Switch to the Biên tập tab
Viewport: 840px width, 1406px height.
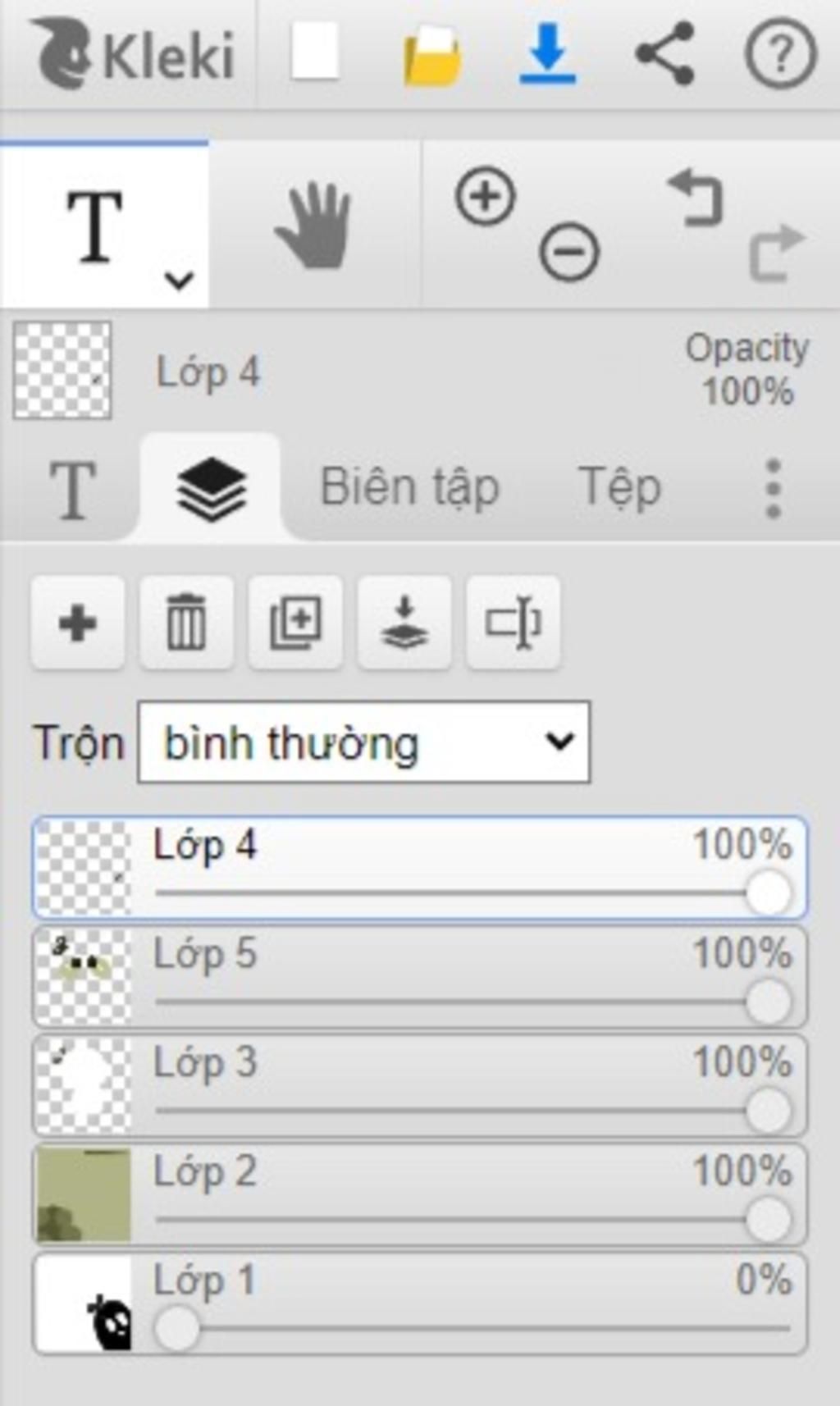[409, 488]
